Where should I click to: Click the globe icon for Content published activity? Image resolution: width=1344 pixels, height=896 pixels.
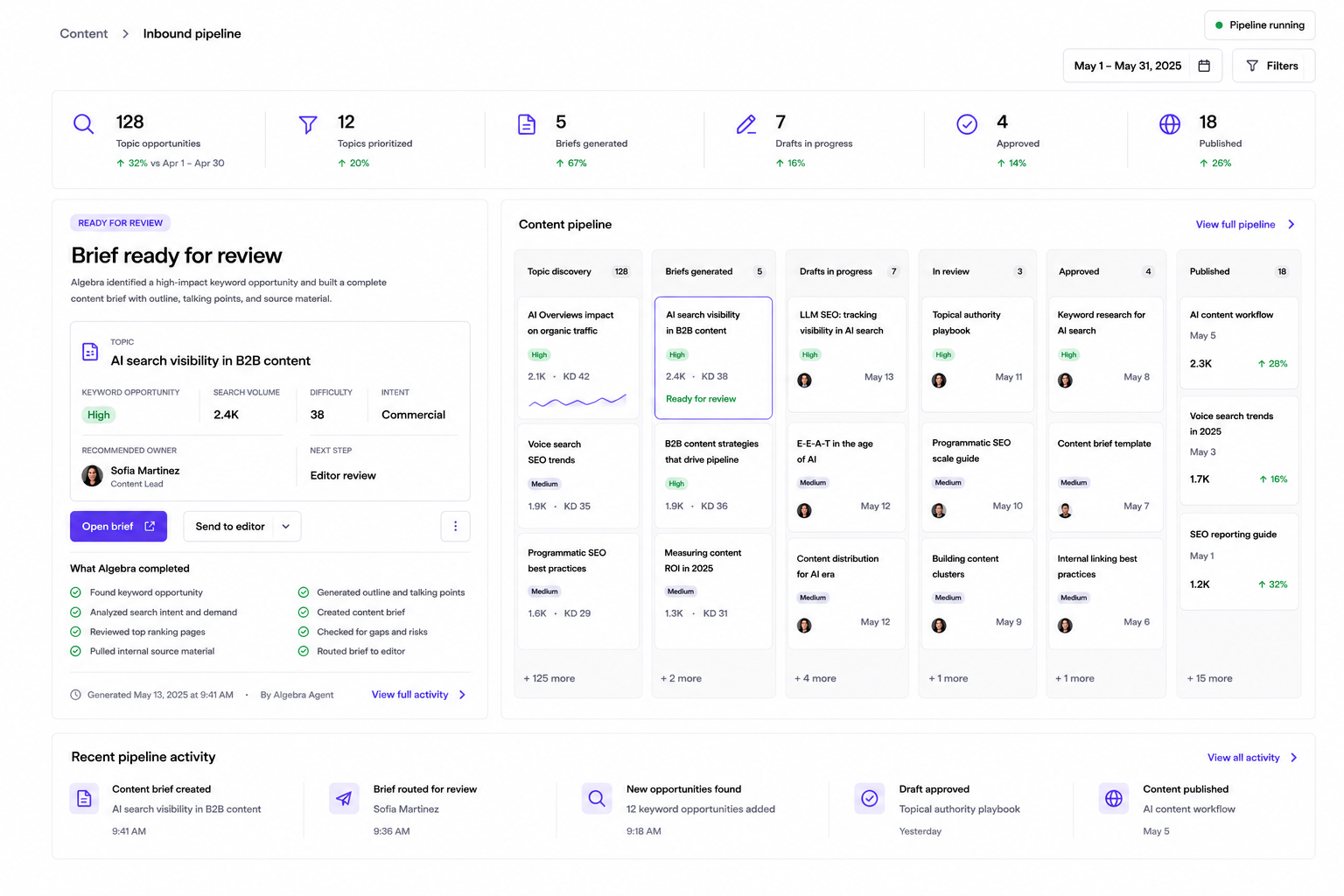(1114, 798)
